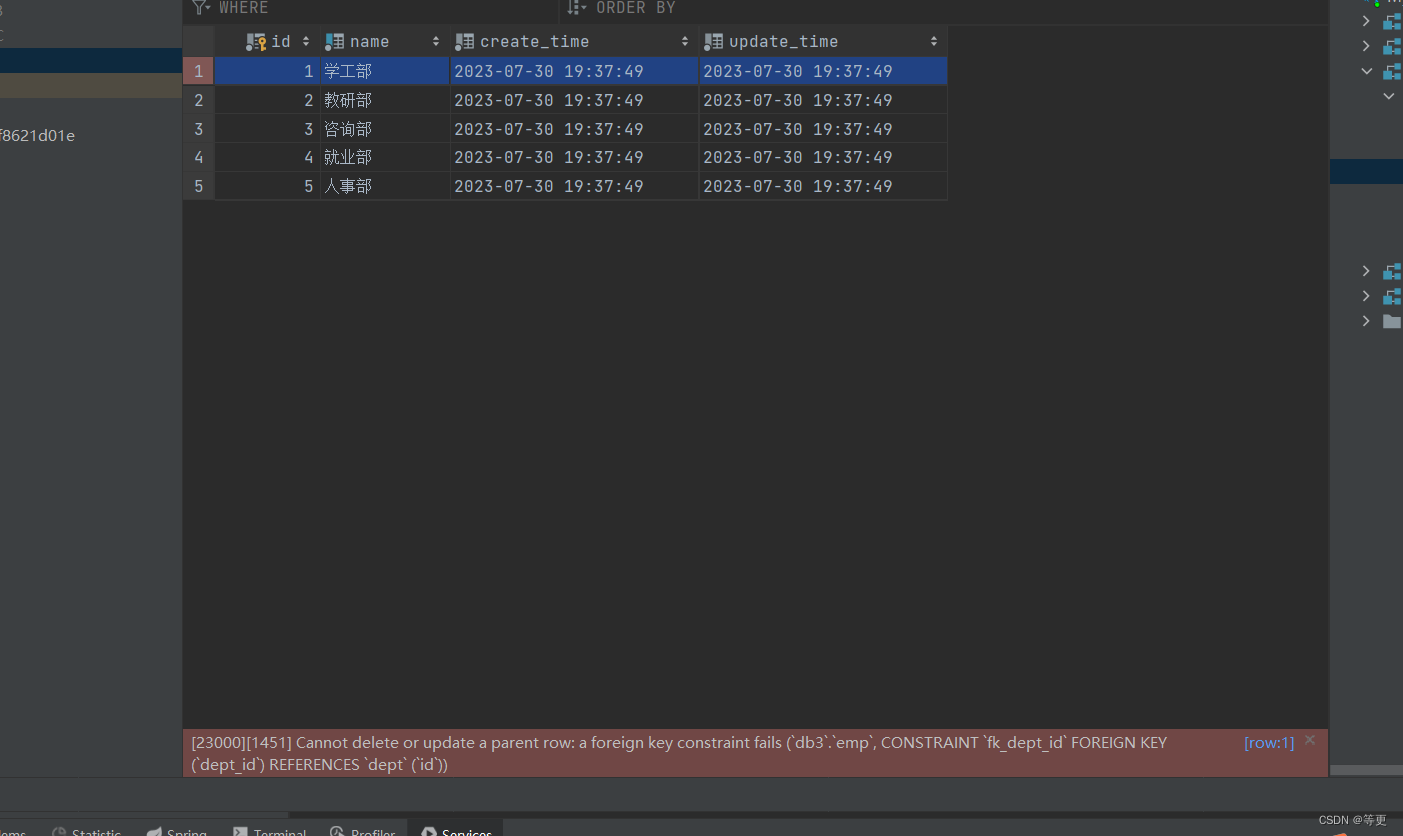Screen dimensions: 1403x836
Task: Click update_time cell in the 人事部 row
Action: [823, 186]
